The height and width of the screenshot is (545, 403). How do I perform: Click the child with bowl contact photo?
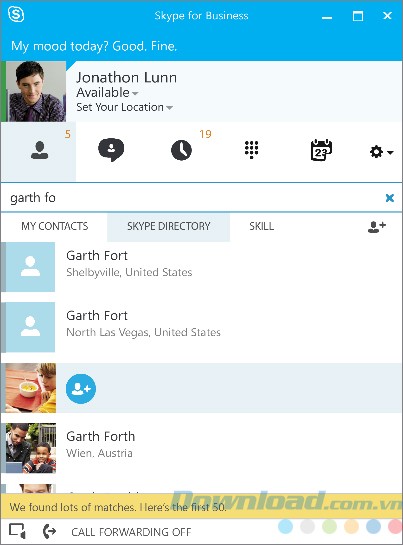pos(31,388)
